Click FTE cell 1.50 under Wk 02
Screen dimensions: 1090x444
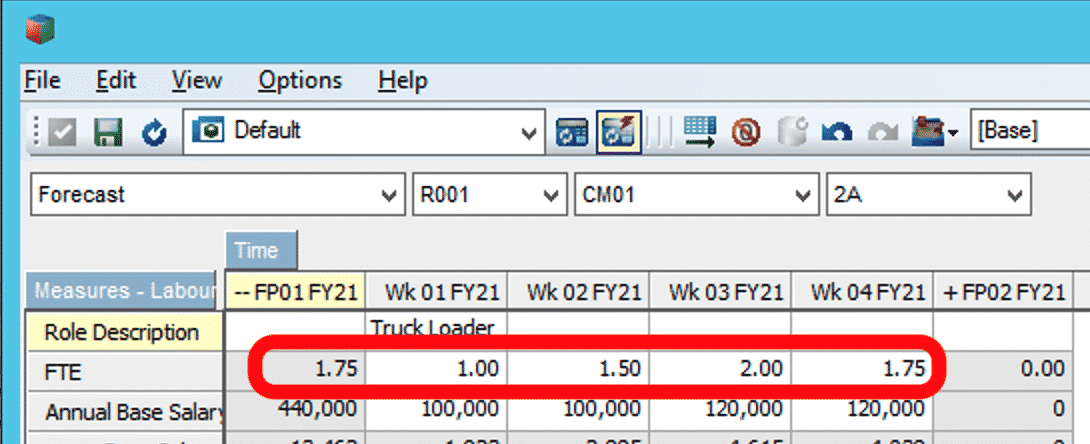(578, 369)
